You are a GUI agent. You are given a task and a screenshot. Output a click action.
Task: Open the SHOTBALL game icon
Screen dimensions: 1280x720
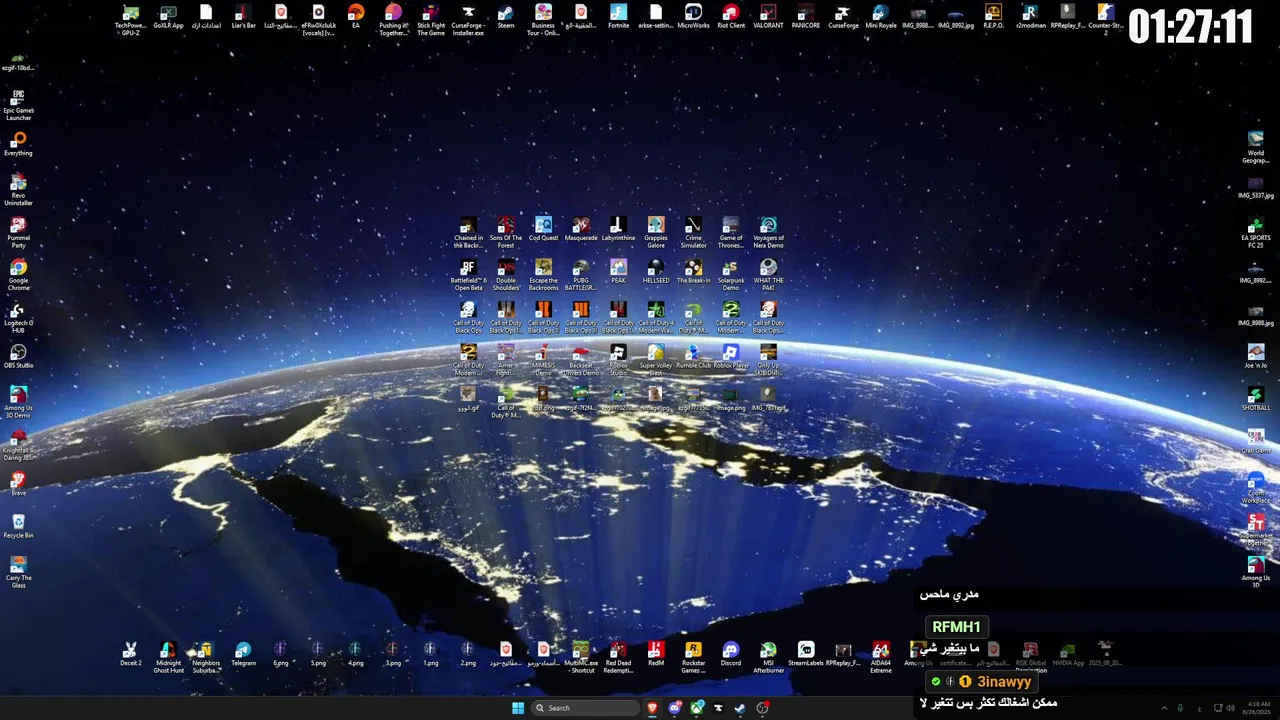pos(1256,399)
